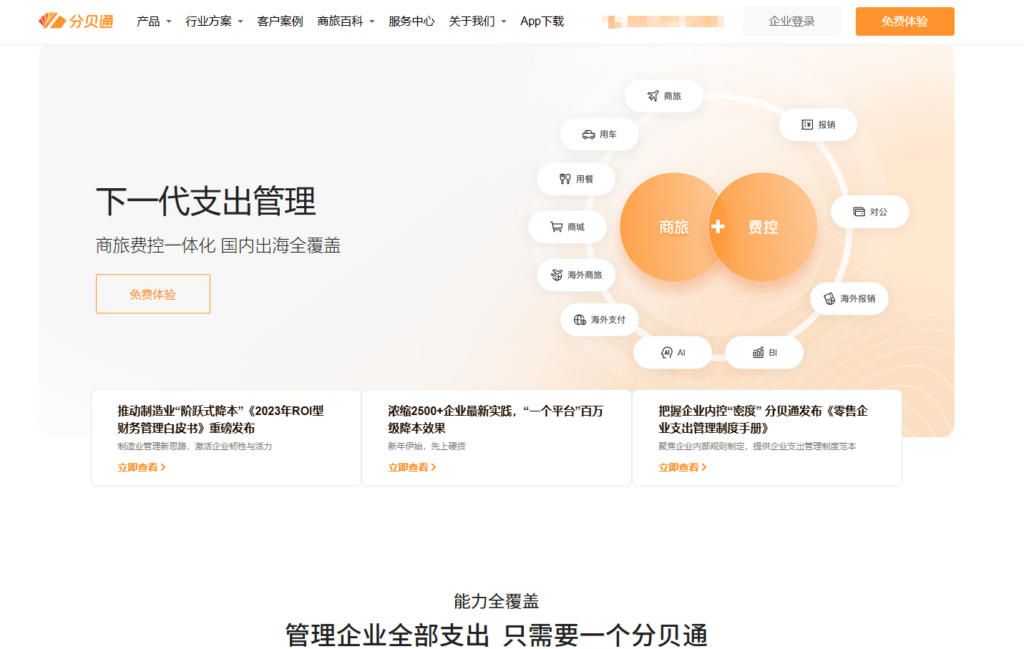Click the 分贝通 logo in the header
Image resolution: width=1024 pixels, height=649 pixels.
77,20
